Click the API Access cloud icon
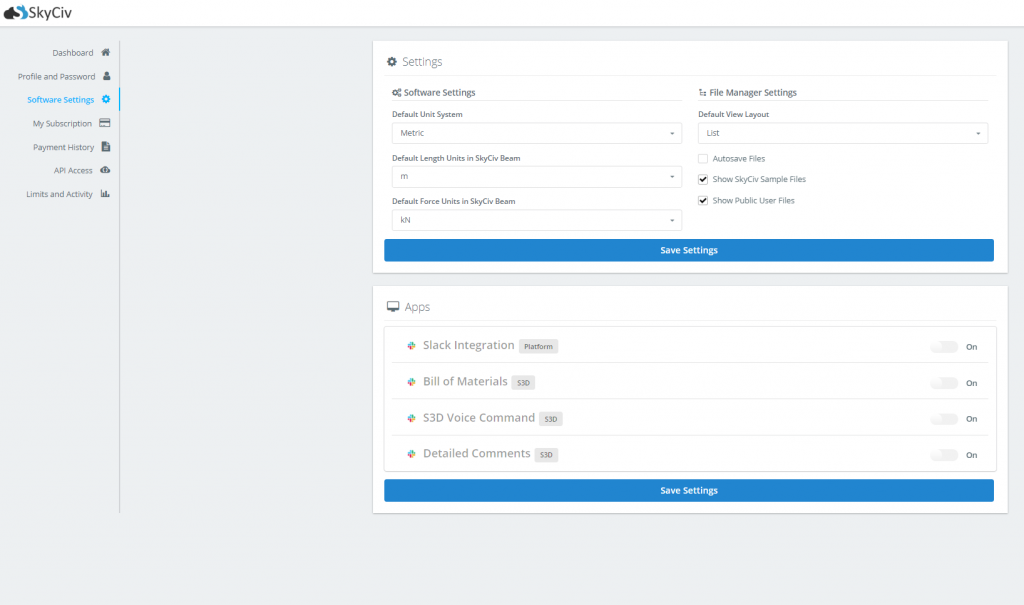Viewport: 1024px width, 605px height. click(105, 170)
